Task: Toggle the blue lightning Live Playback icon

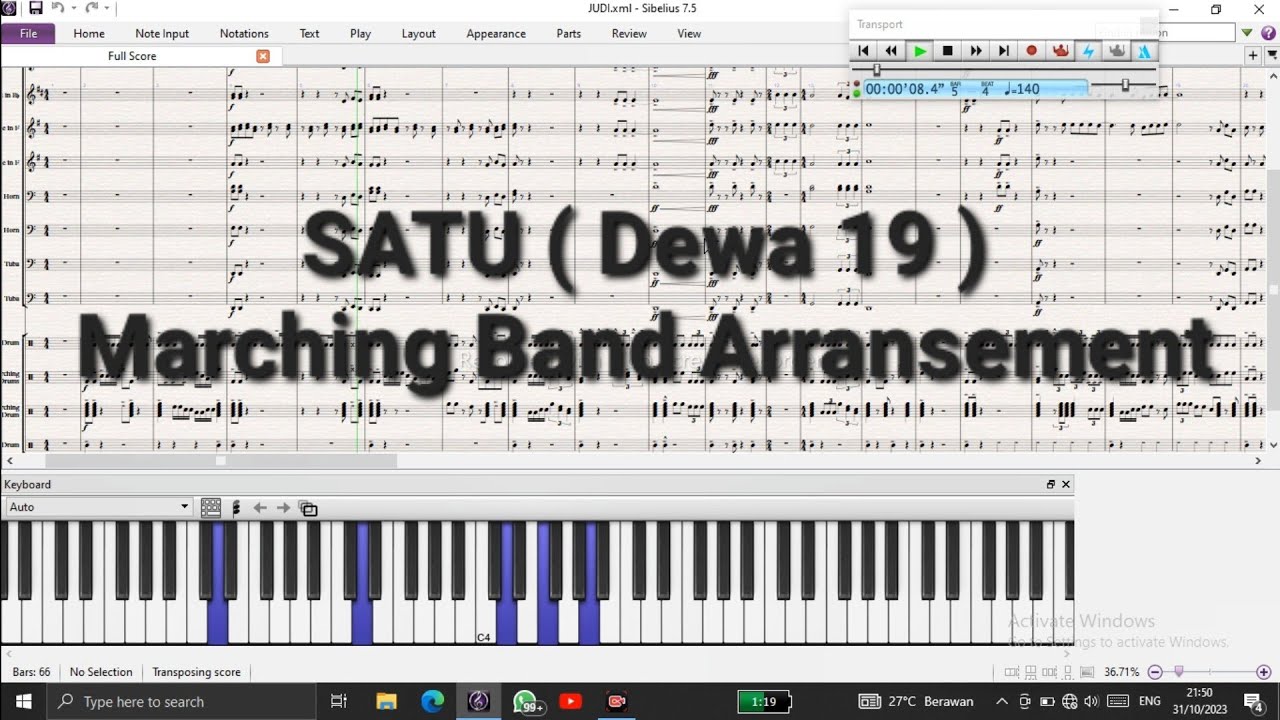Action: pyautogui.click(x=1089, y=51)
